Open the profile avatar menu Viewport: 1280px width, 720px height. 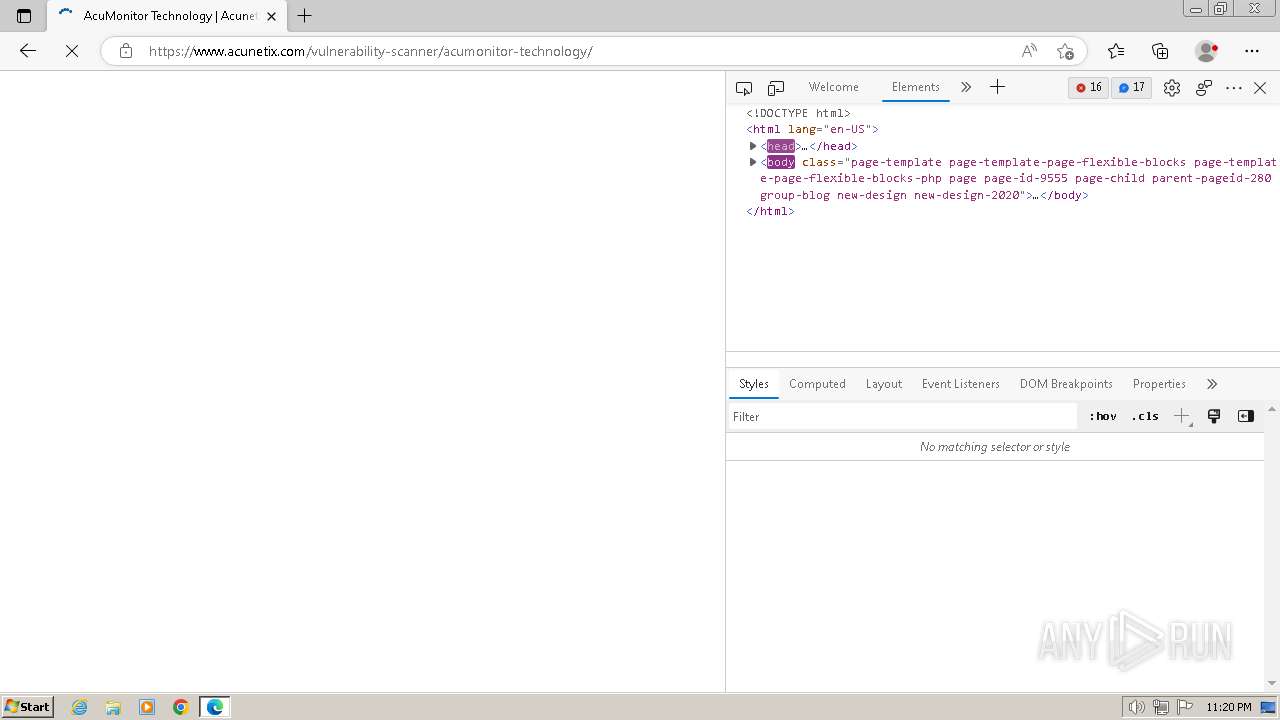tap(1206, 51)
